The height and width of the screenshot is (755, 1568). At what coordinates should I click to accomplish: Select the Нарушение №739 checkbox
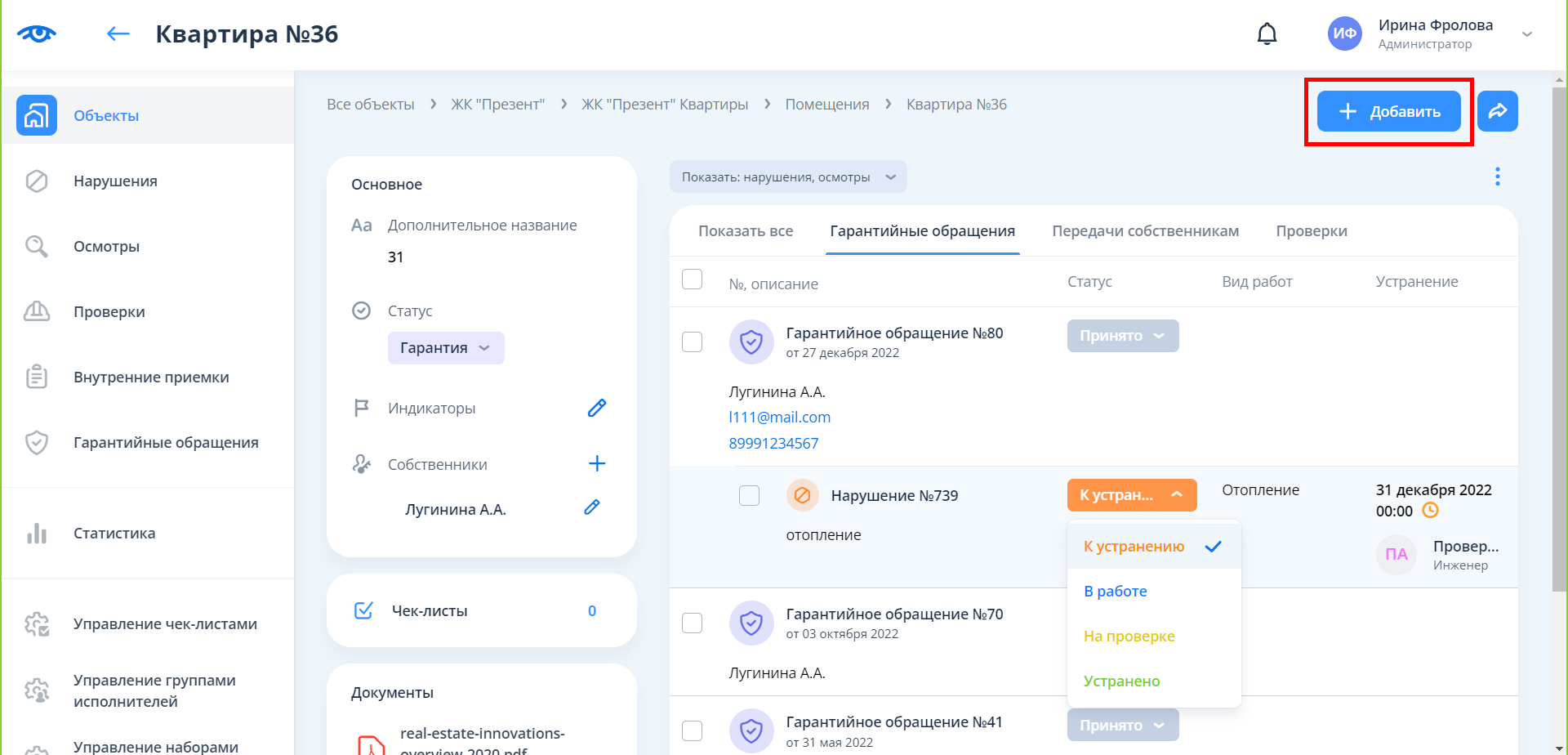pos(749,495)
